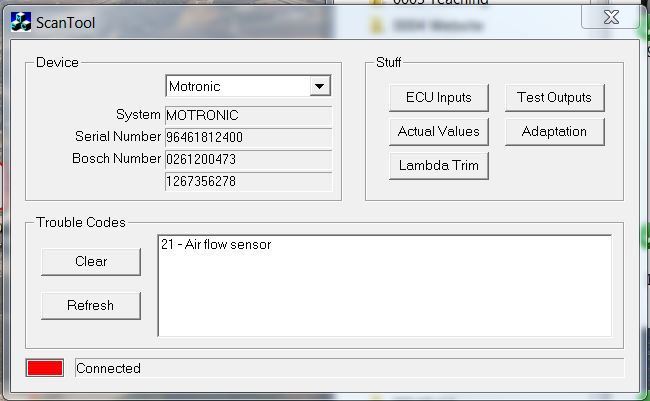Screen dimensions: 650x401
Task: Click the Bosch Number value 0261200473
Action: tap(248, 159)
